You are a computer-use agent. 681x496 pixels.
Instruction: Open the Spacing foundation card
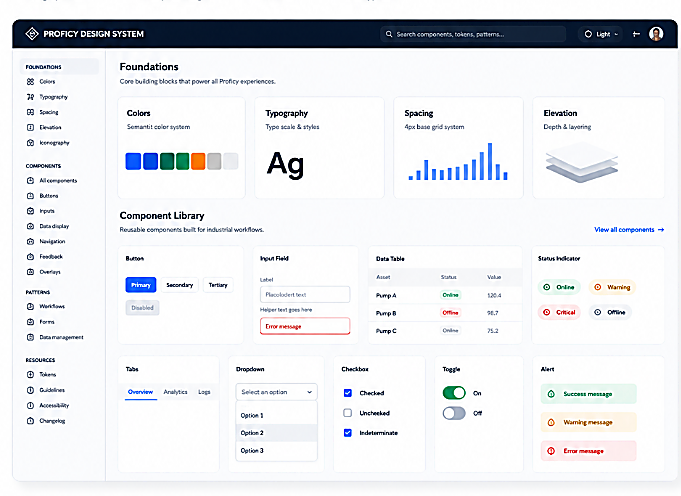click(458, 148)
